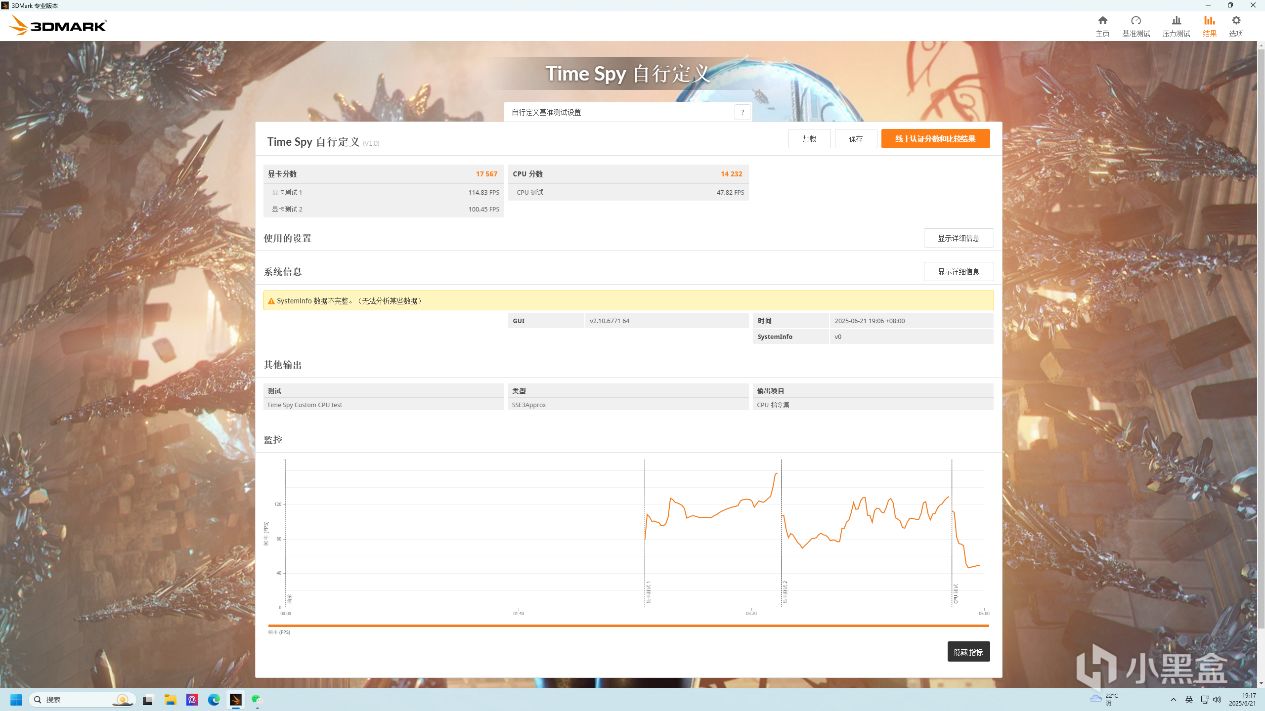This screenshot has height=711, width=1265.
Task: Click the orange frame rate legend bar
Action: pos(628,625)
